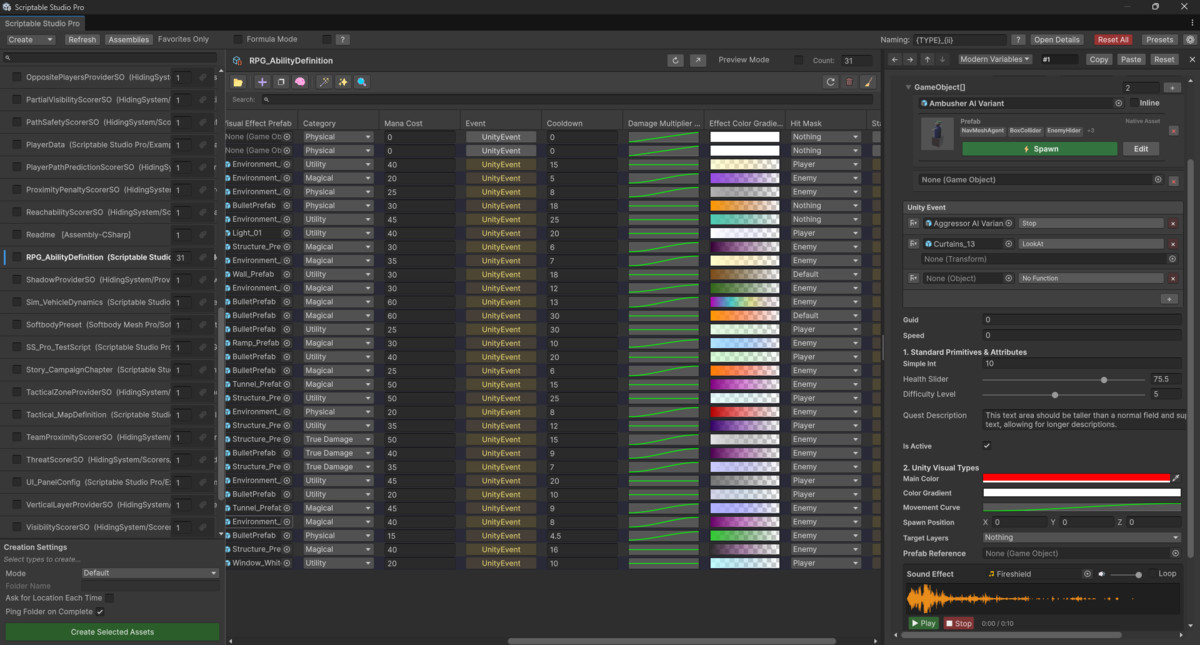Open the folder icon in the table toolbar
Screen dimensions: 1200x645
click(238, 83)
